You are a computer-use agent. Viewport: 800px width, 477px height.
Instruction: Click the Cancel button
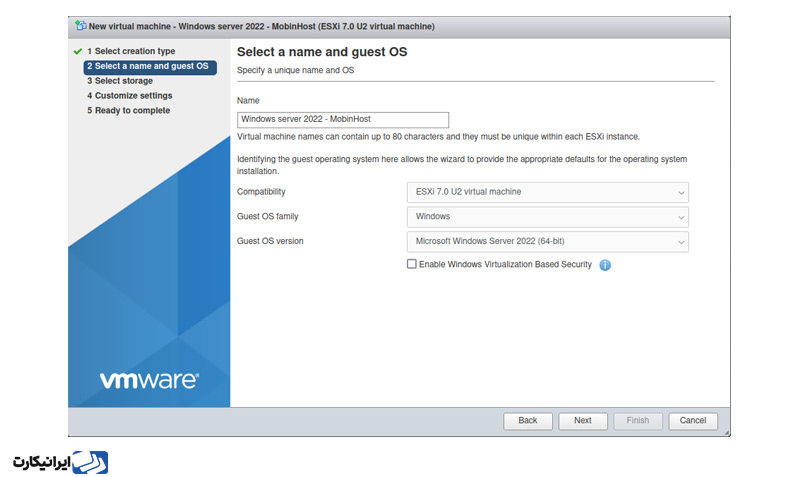pos(693,421)
